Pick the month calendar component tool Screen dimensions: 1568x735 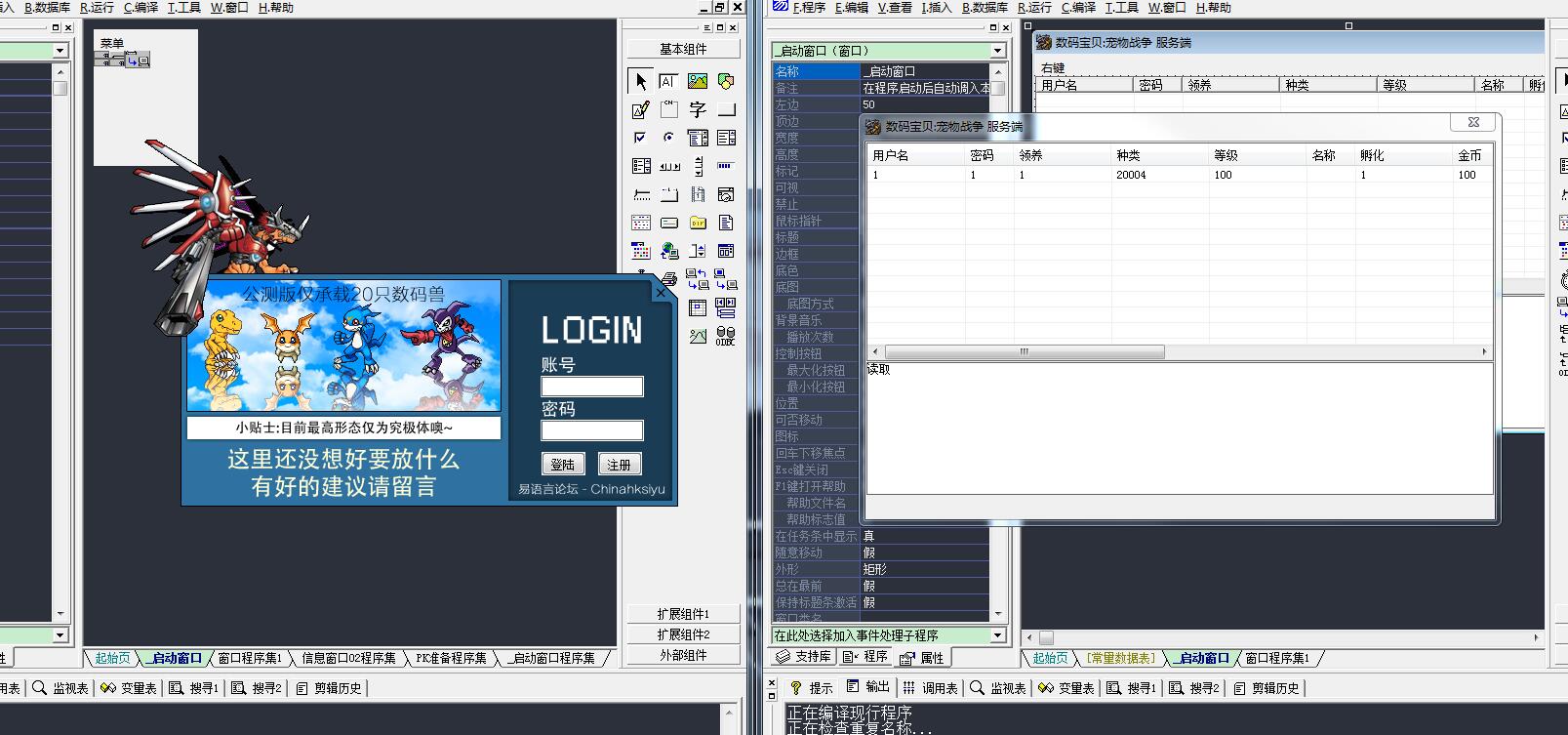point(640,223)
